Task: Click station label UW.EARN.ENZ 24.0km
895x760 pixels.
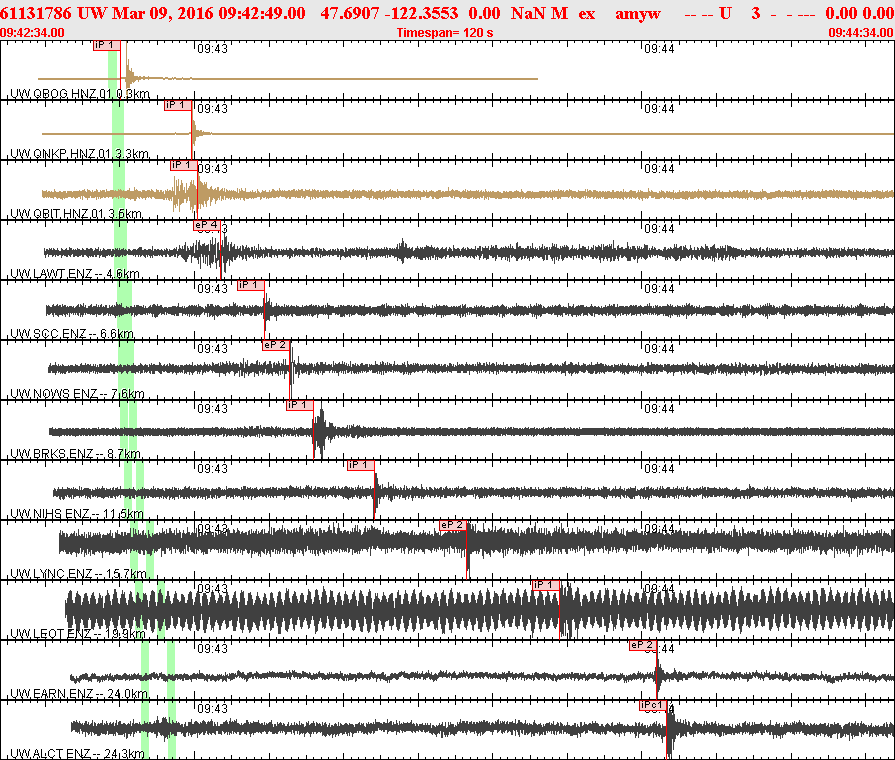Action: 79,693
